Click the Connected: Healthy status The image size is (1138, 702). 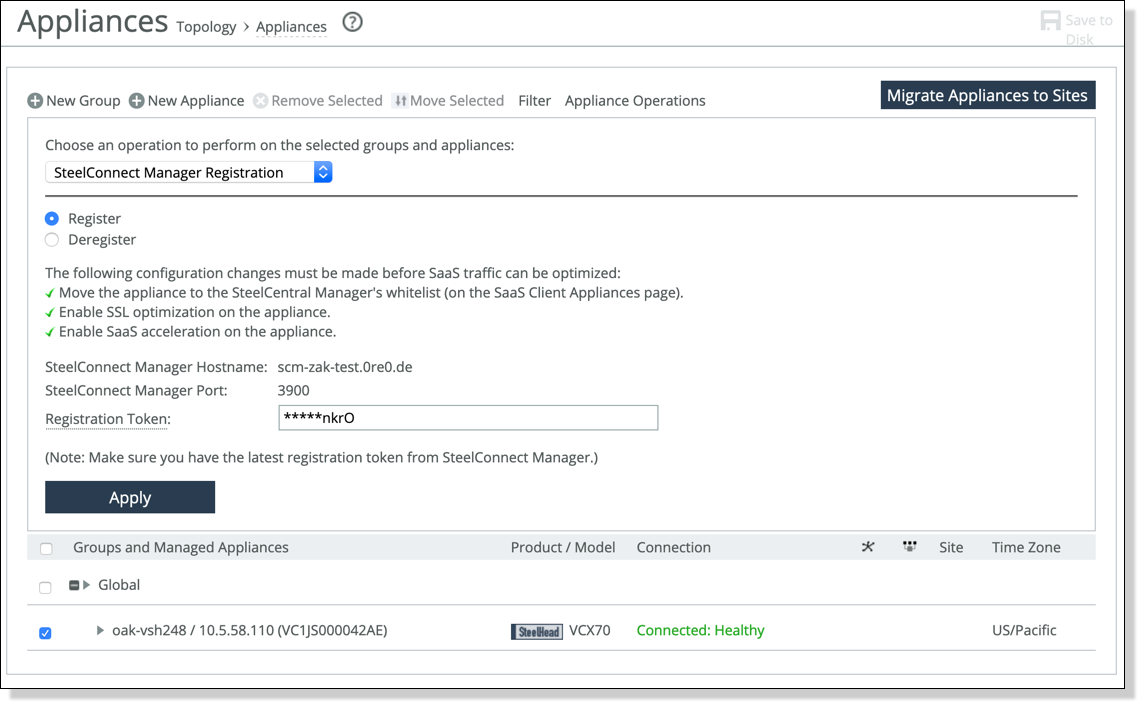point(700,630)
